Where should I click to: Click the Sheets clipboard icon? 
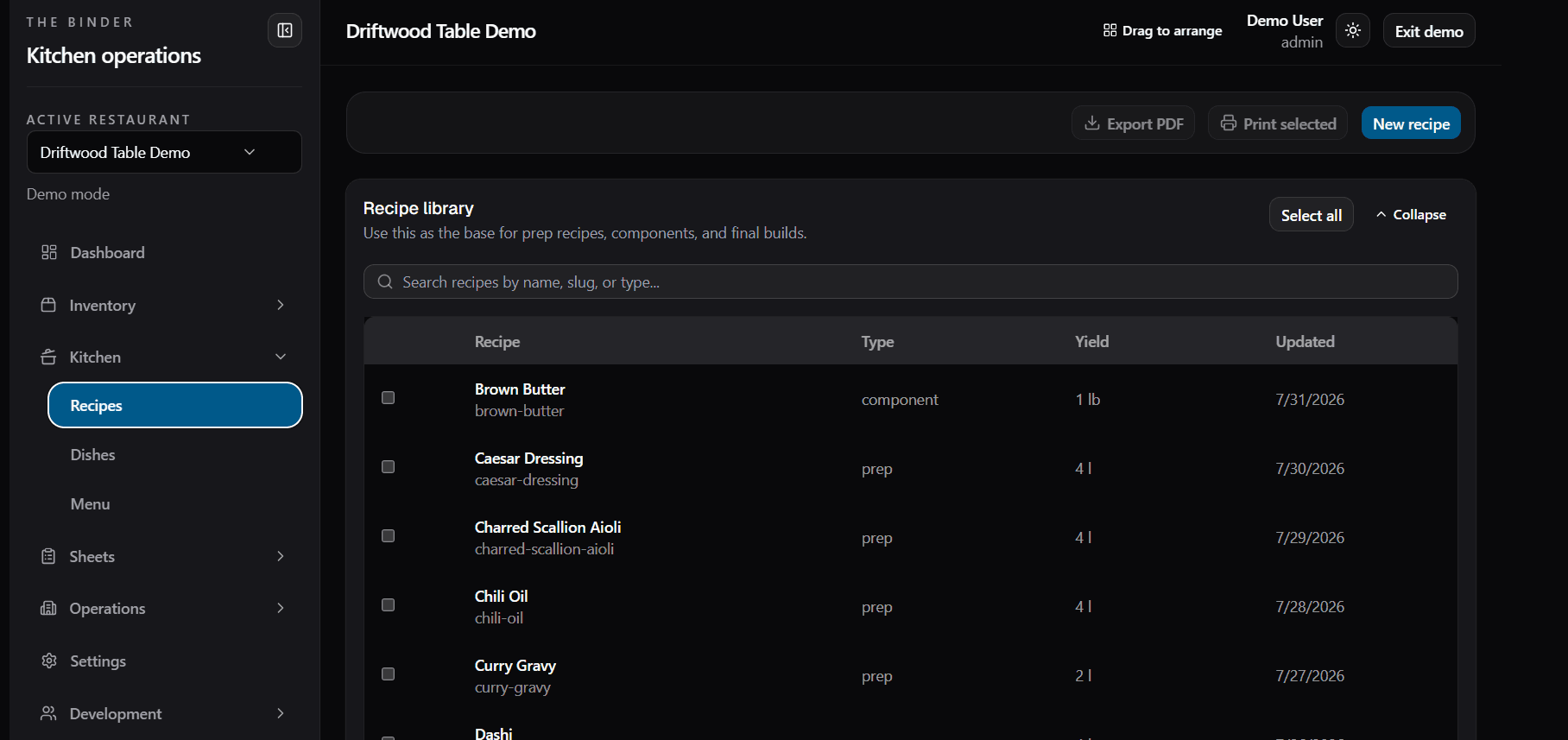[x=48, y=556]
